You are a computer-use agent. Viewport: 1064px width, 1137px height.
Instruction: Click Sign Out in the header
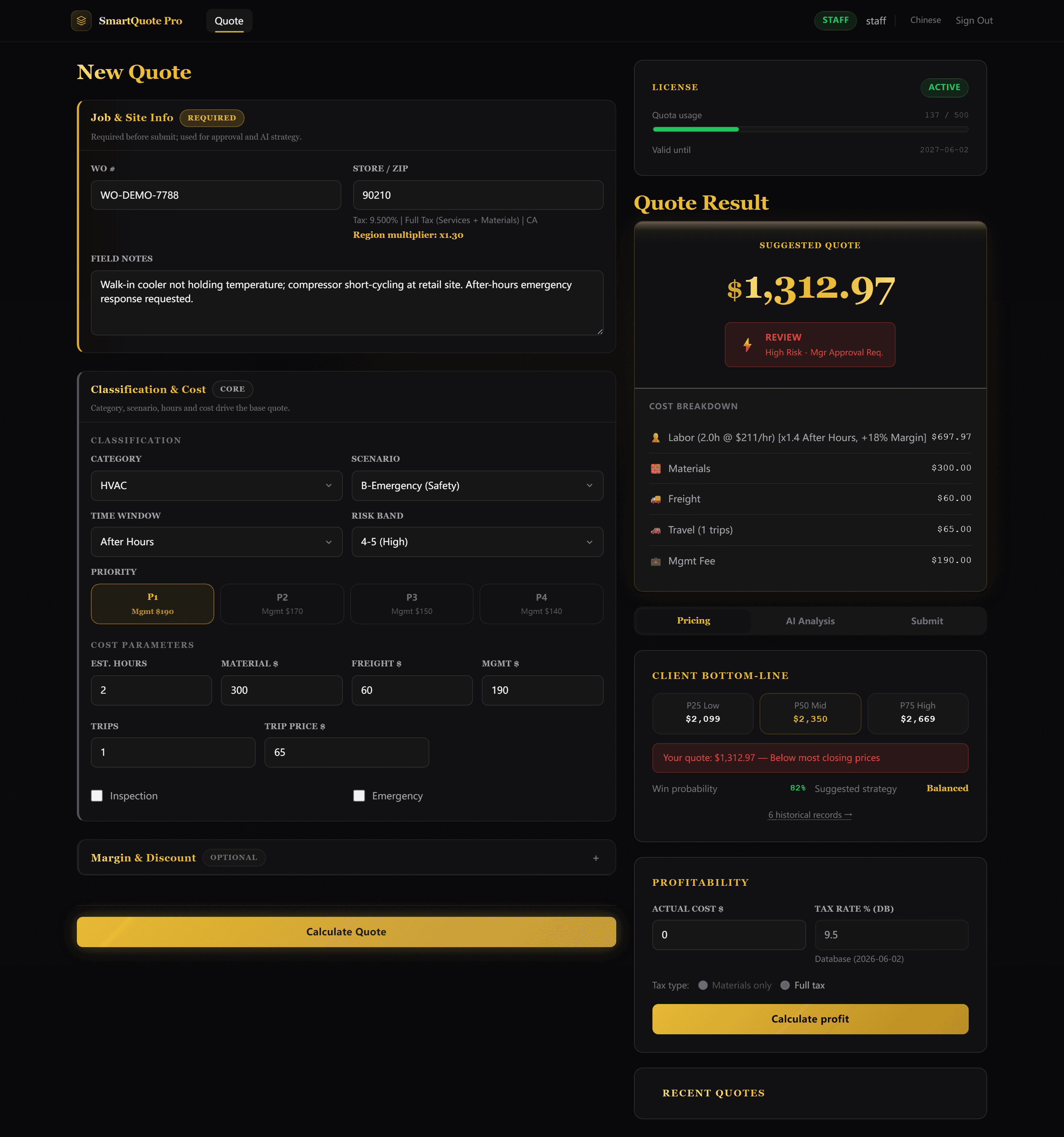coord(973,20)
